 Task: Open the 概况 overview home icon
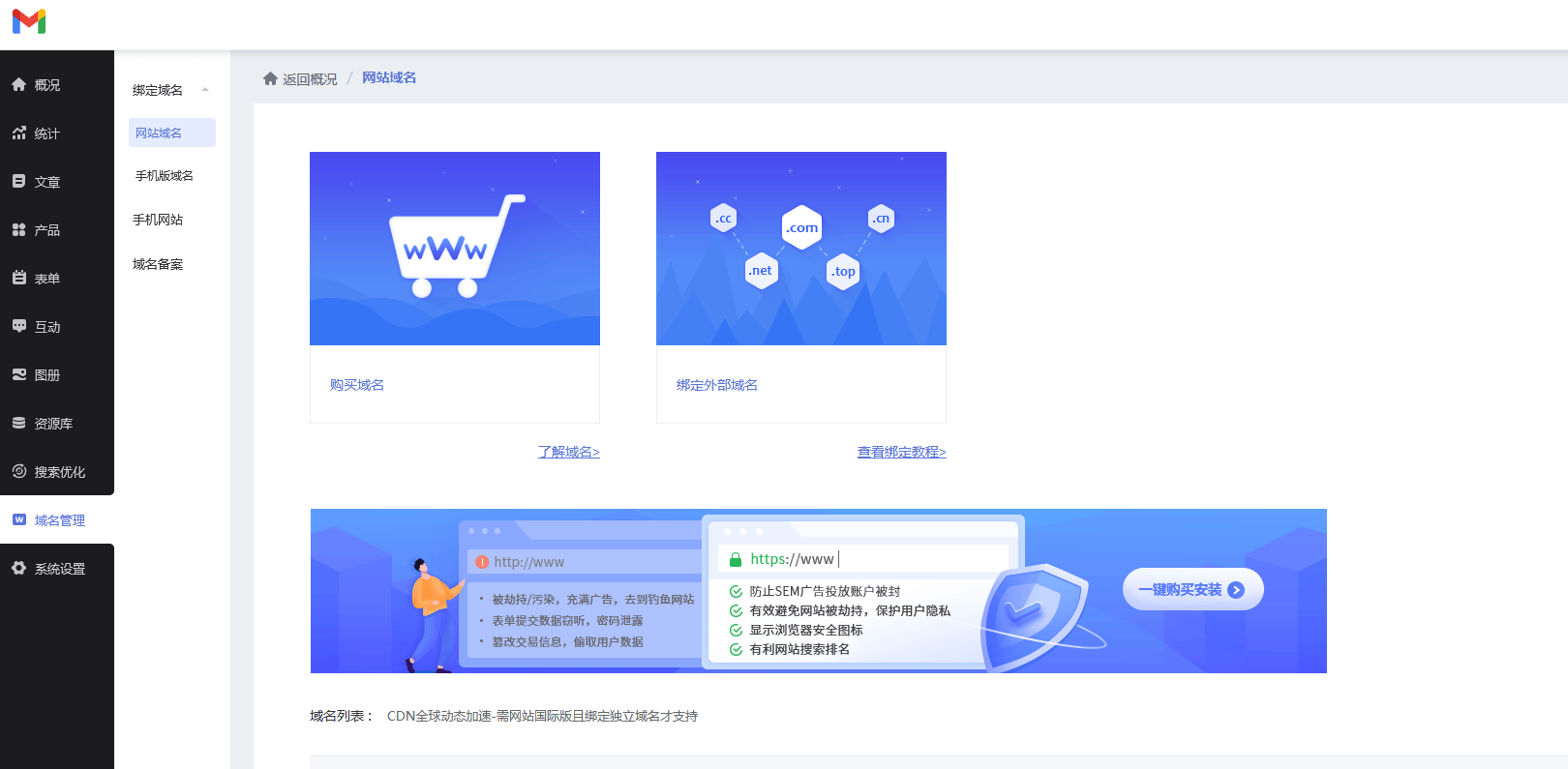click(19, 85)
